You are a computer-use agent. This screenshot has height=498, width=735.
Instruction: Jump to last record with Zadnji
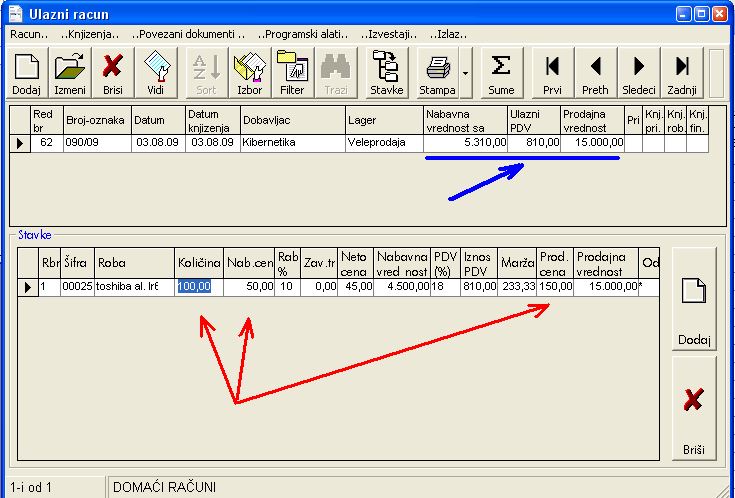pyautogui.click(x=681, y=73)
